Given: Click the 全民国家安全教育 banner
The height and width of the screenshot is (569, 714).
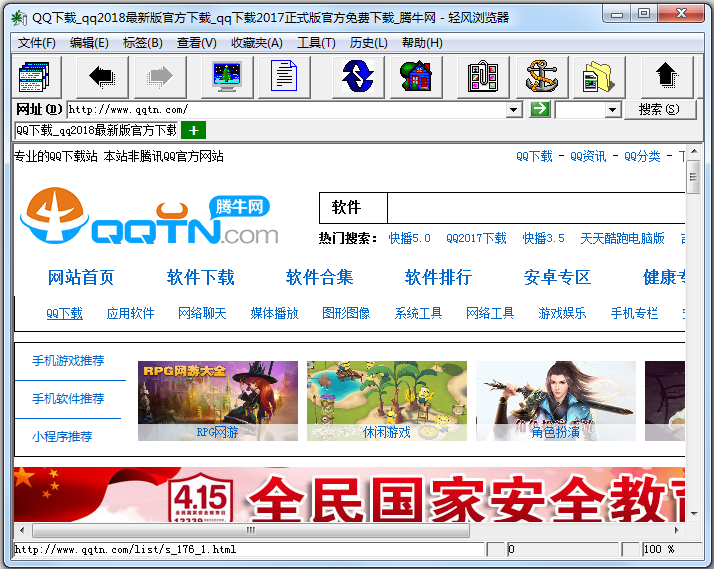Looking at the screenshot, I should [349, 494].
